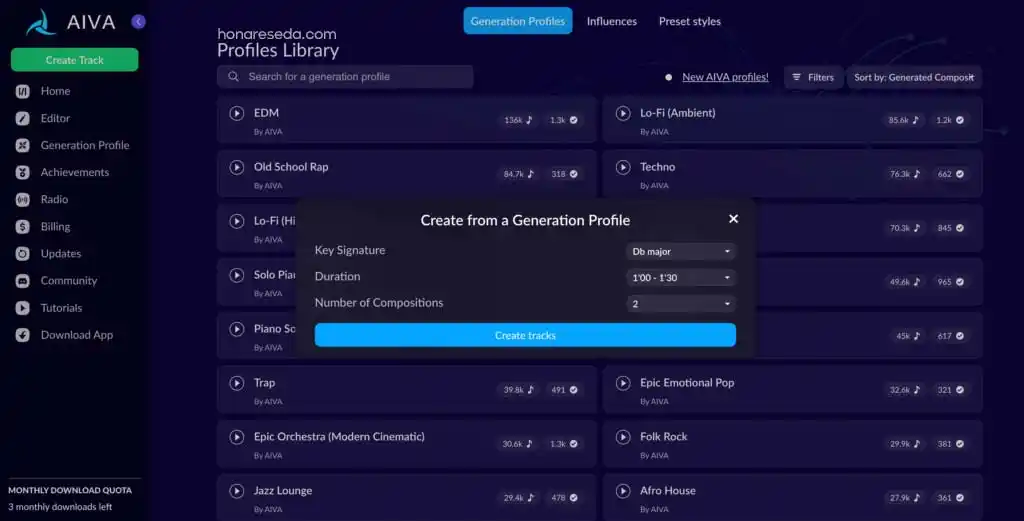The image size is (1024, 521).
Task: Open the Tutorials play icon
Action: click(x=23, y=308)
